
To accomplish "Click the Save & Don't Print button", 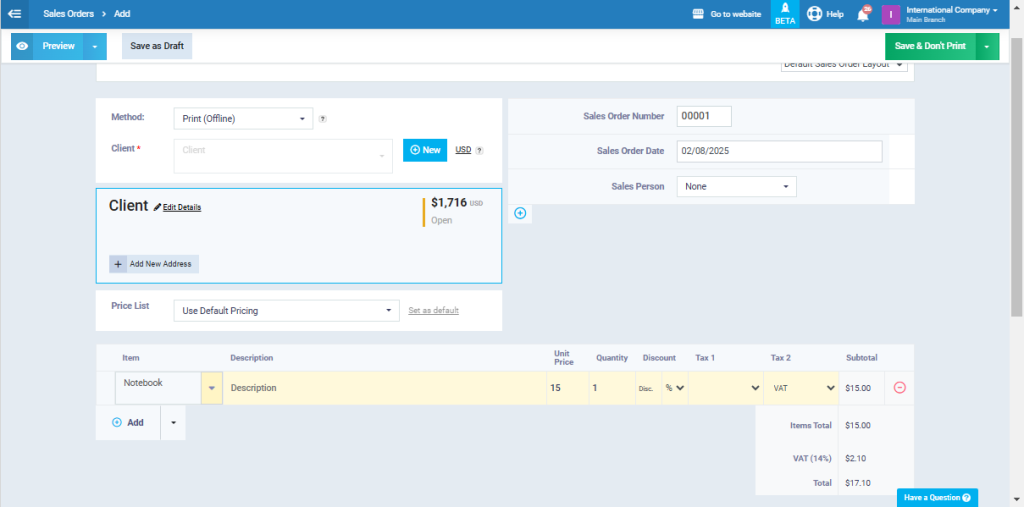I will coord(930,46).
